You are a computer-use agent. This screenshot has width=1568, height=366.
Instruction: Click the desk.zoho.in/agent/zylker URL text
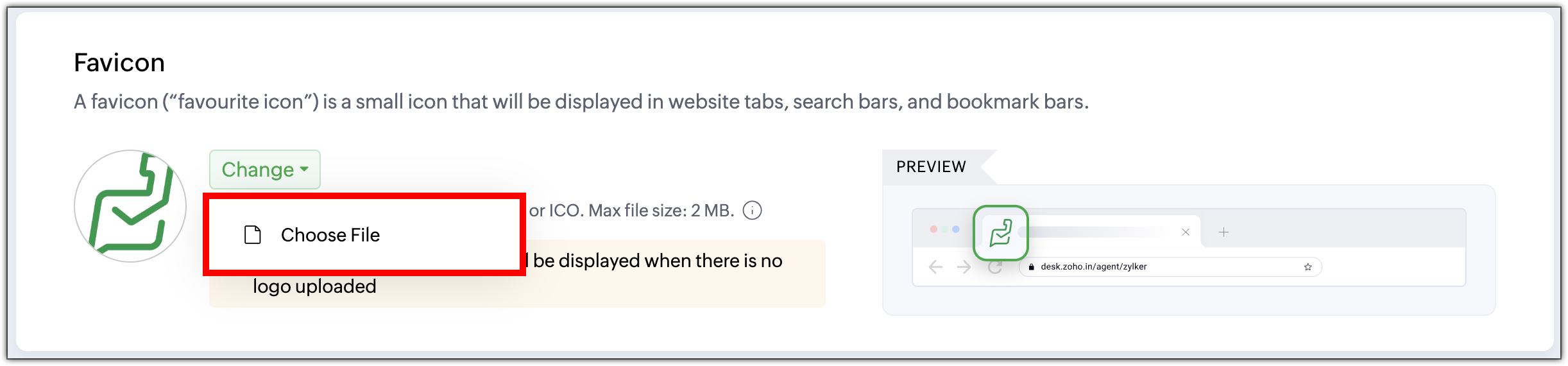coord(1093,266)
